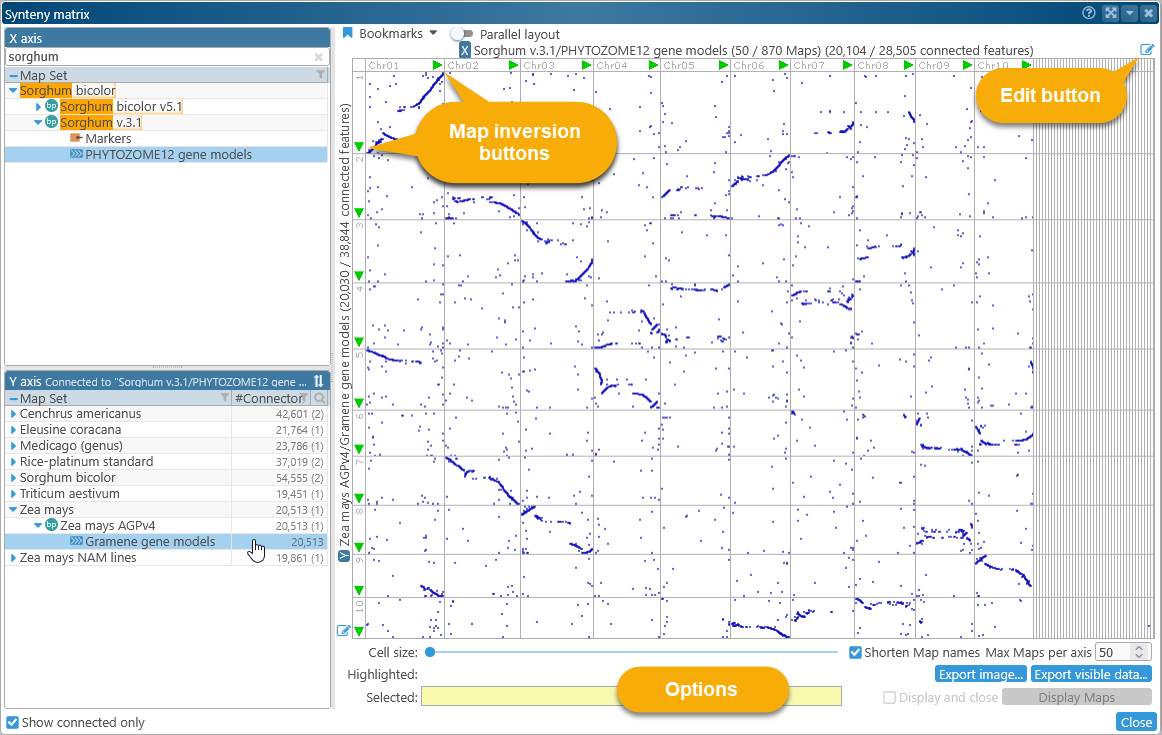Screen dimensions: 1162x735
Task: Click the X axis edit icon at top right
Action: click(x=1146, y=50)
